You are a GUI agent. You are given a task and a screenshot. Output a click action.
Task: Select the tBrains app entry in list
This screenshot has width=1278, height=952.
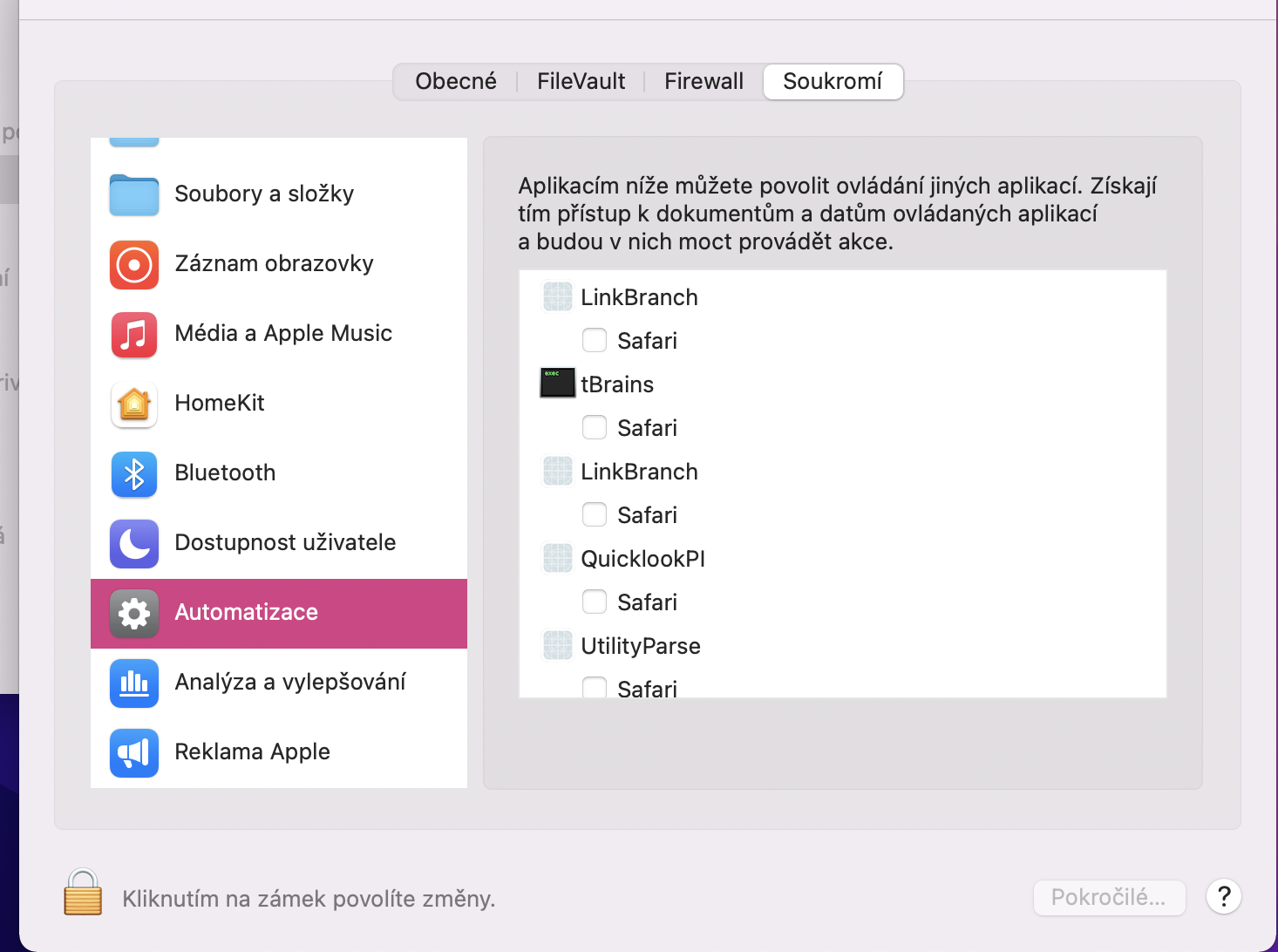coord(616,384)
